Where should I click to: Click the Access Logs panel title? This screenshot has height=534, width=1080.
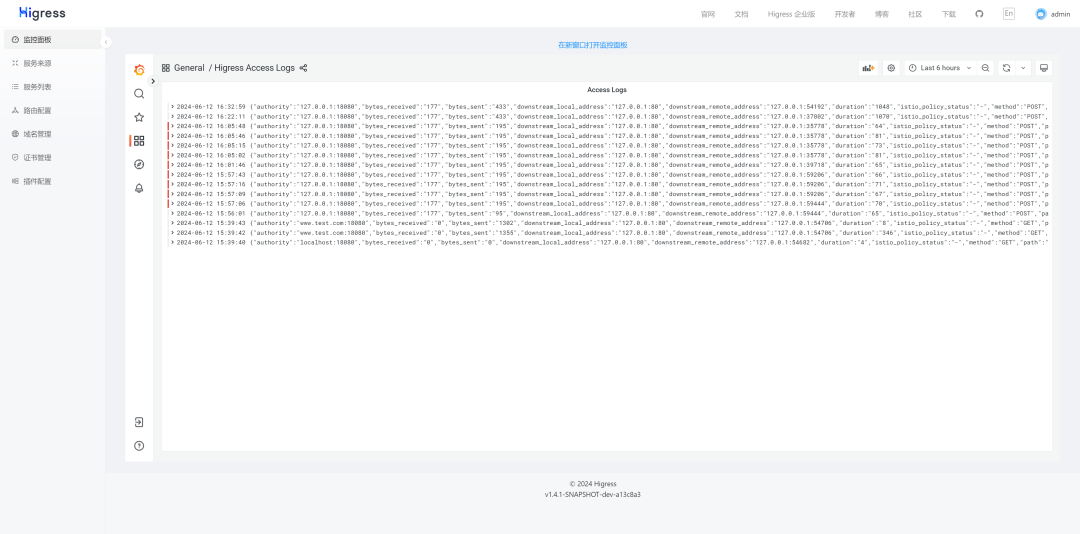pos(607,90)
